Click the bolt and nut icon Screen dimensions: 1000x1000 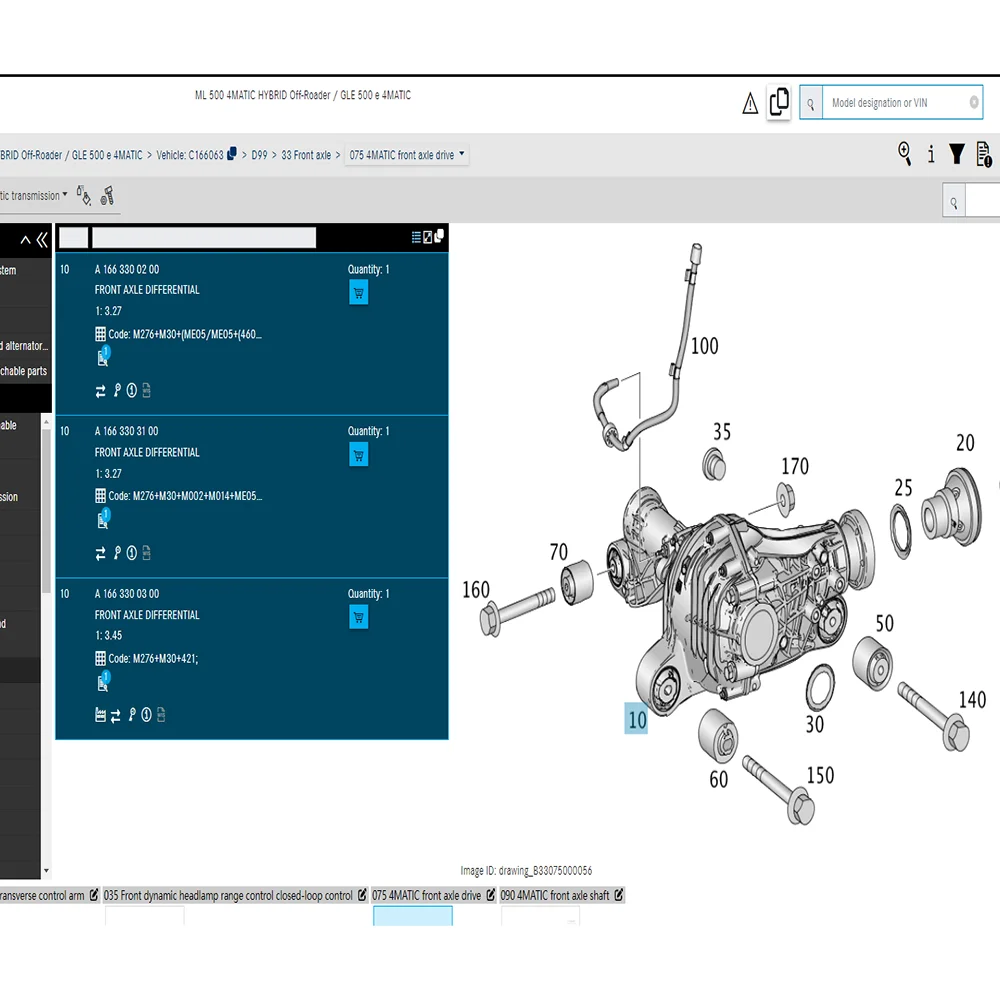click(x=107, y=196)
